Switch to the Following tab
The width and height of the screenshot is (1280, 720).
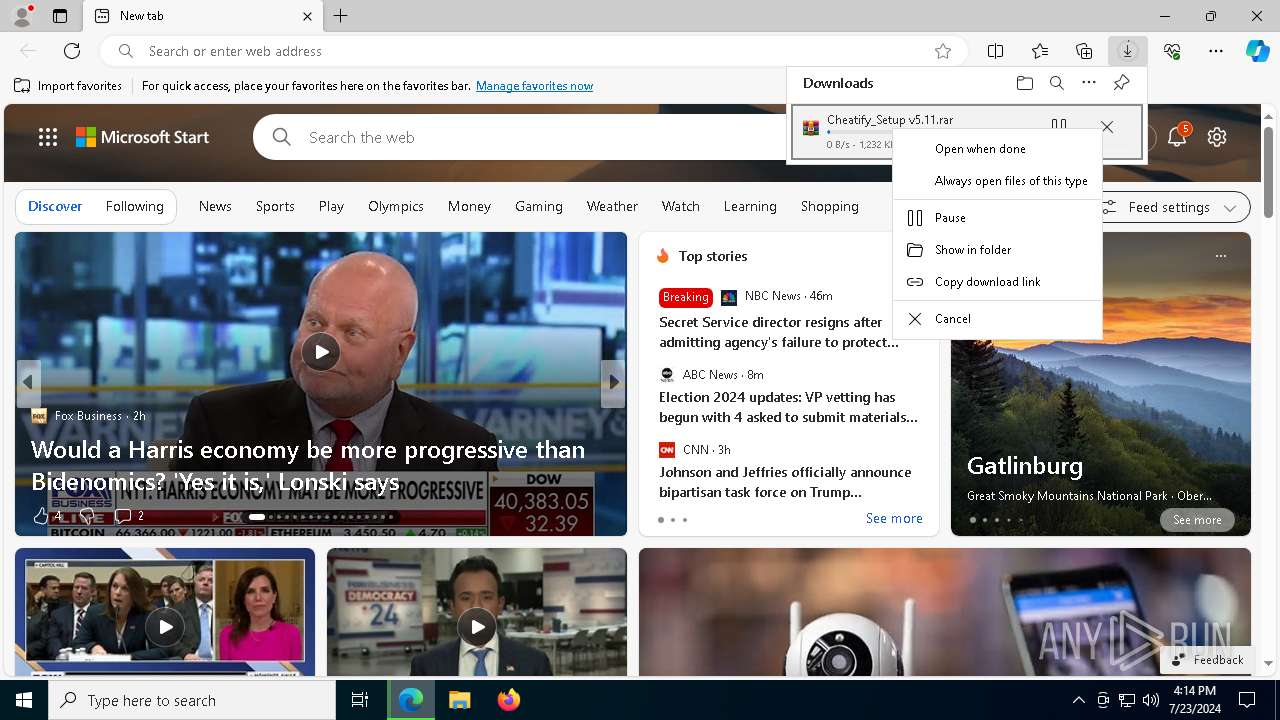click(x=134, y=206)
